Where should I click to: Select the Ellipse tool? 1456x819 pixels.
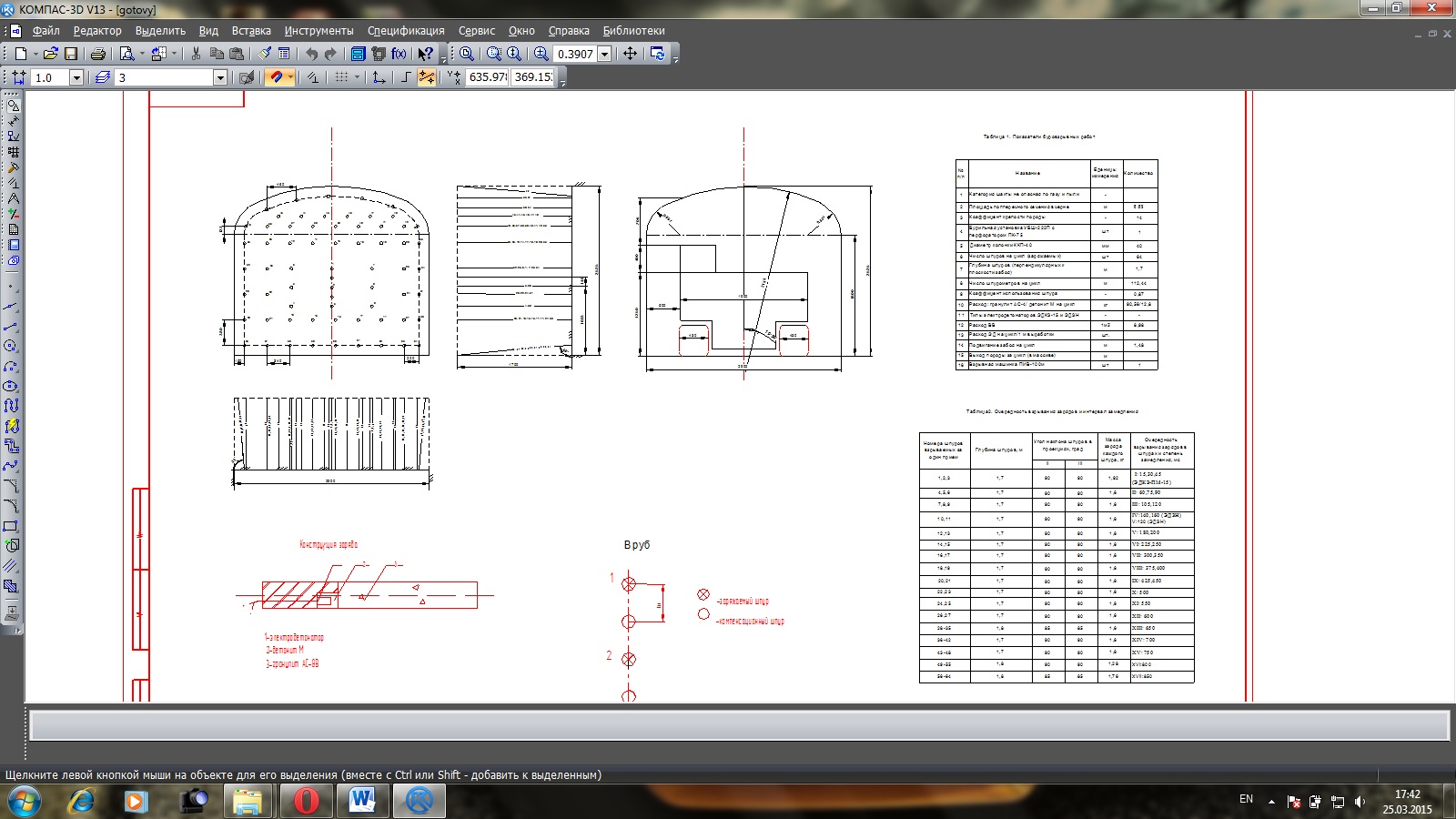(x=11, y=387)
